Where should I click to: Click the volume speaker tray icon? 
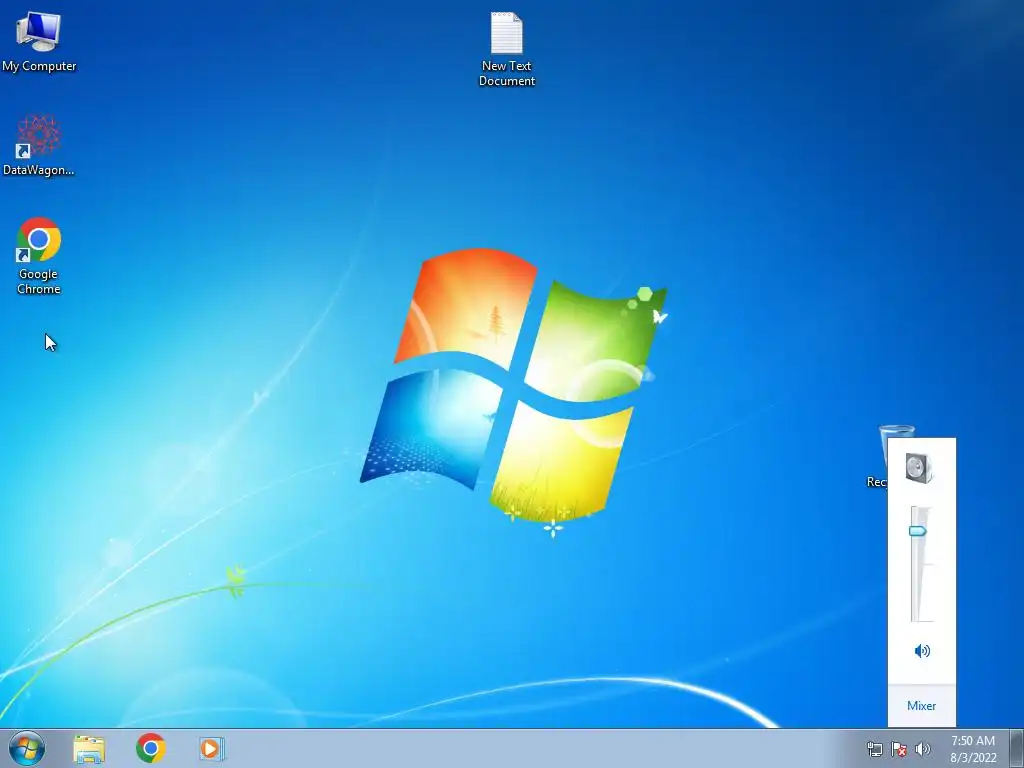click(x=923, y=749)
